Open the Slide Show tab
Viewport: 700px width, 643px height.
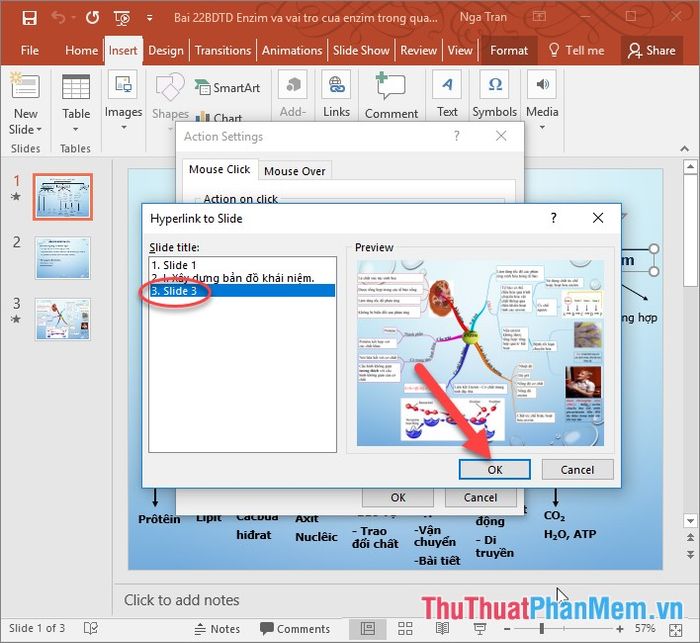361,50
